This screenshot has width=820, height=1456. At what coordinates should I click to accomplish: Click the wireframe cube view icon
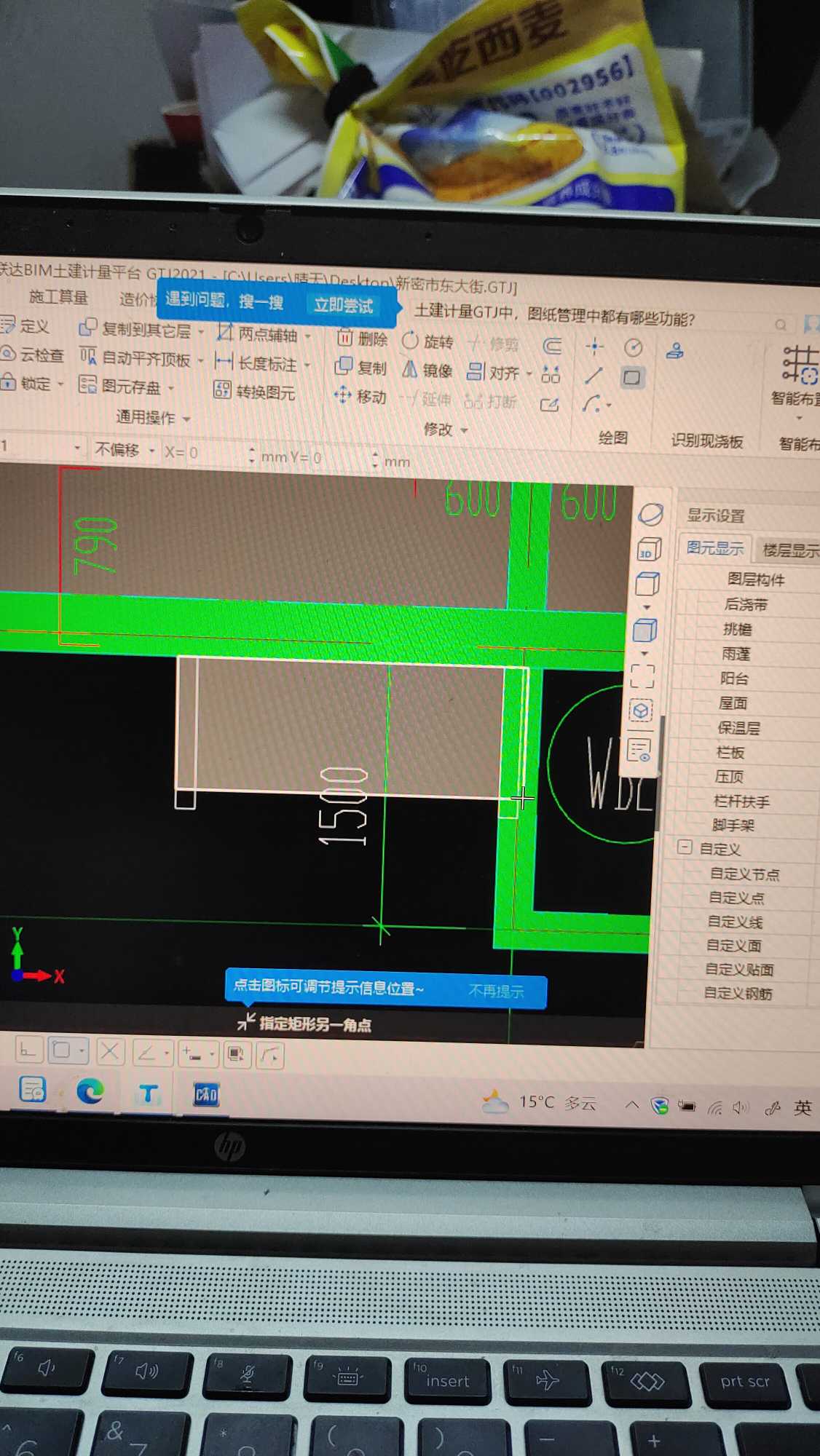coord(647,584)
